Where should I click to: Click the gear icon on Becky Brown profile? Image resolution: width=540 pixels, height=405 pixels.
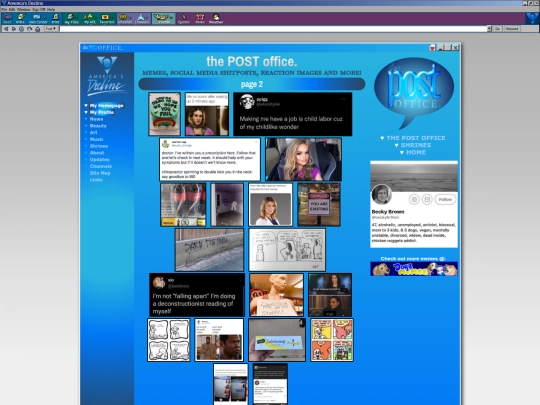pyautogui.click(x=414, y=199)
